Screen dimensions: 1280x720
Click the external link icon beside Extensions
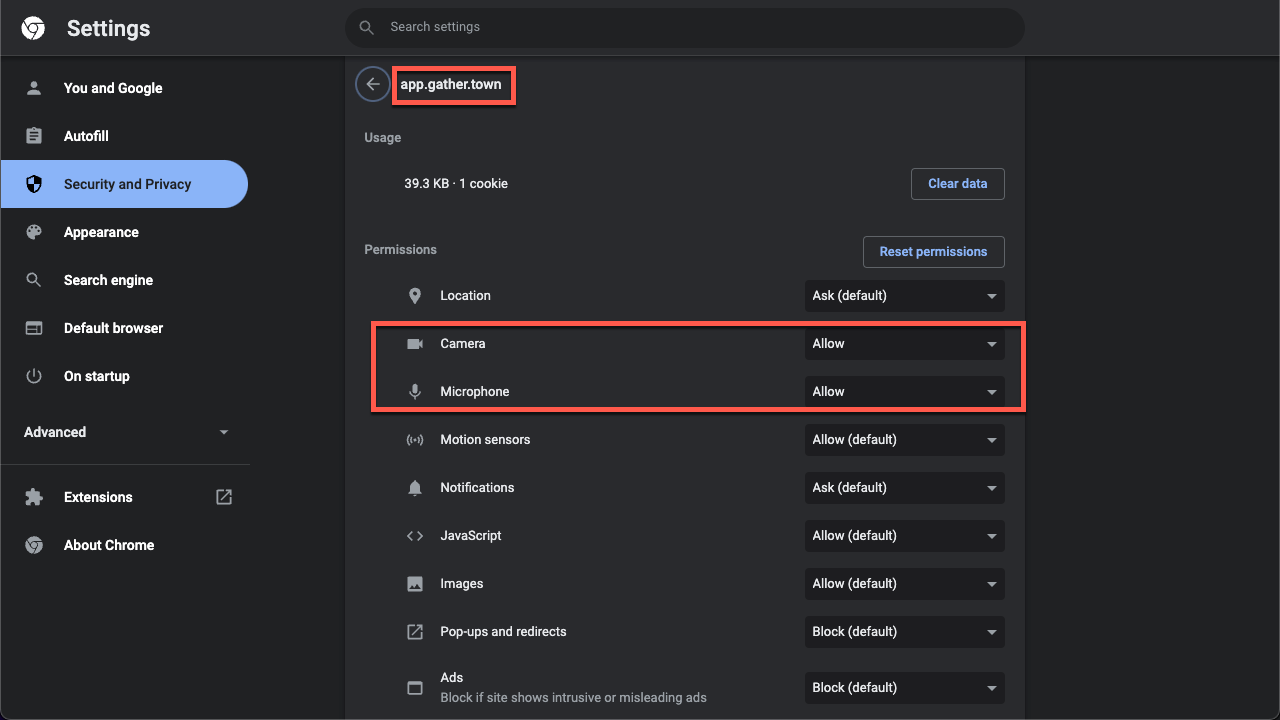point(224,497)
